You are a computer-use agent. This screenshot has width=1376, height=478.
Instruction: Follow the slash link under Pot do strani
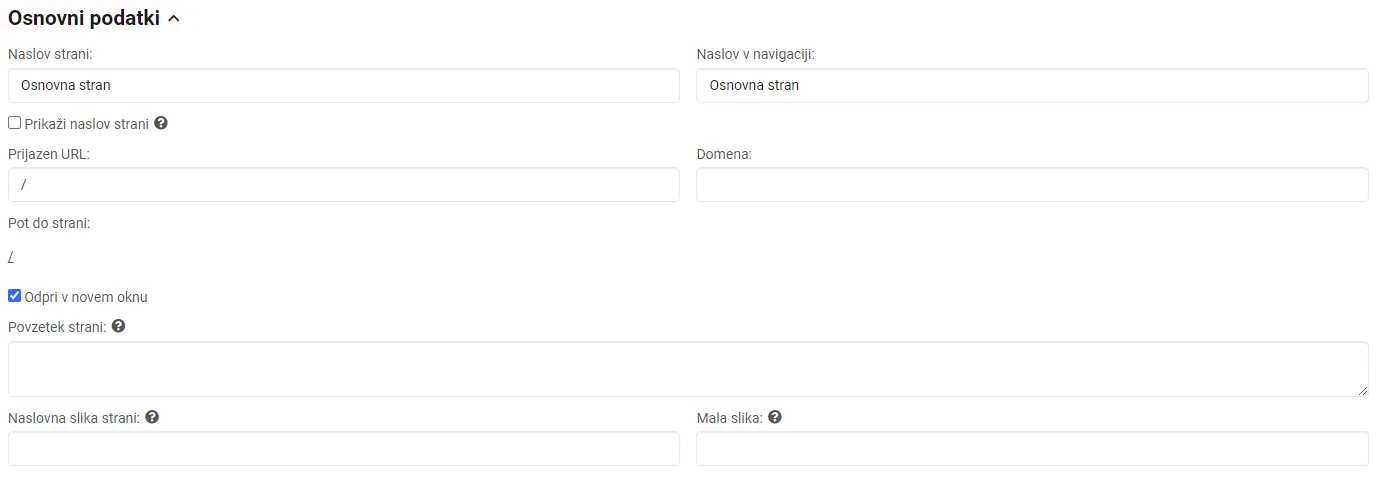coord(11,258)
